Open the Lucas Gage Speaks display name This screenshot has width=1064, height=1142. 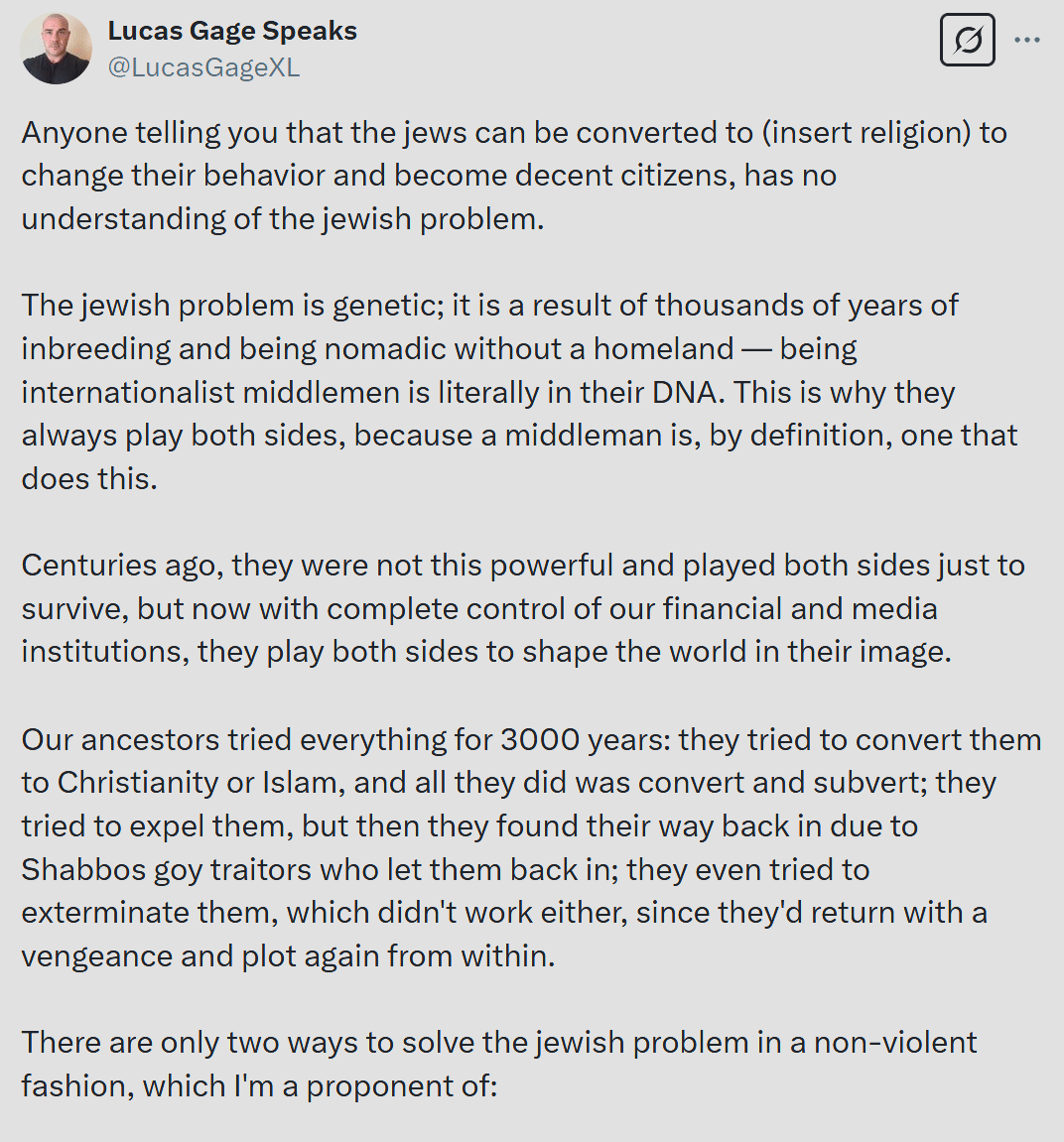point(232,32)
